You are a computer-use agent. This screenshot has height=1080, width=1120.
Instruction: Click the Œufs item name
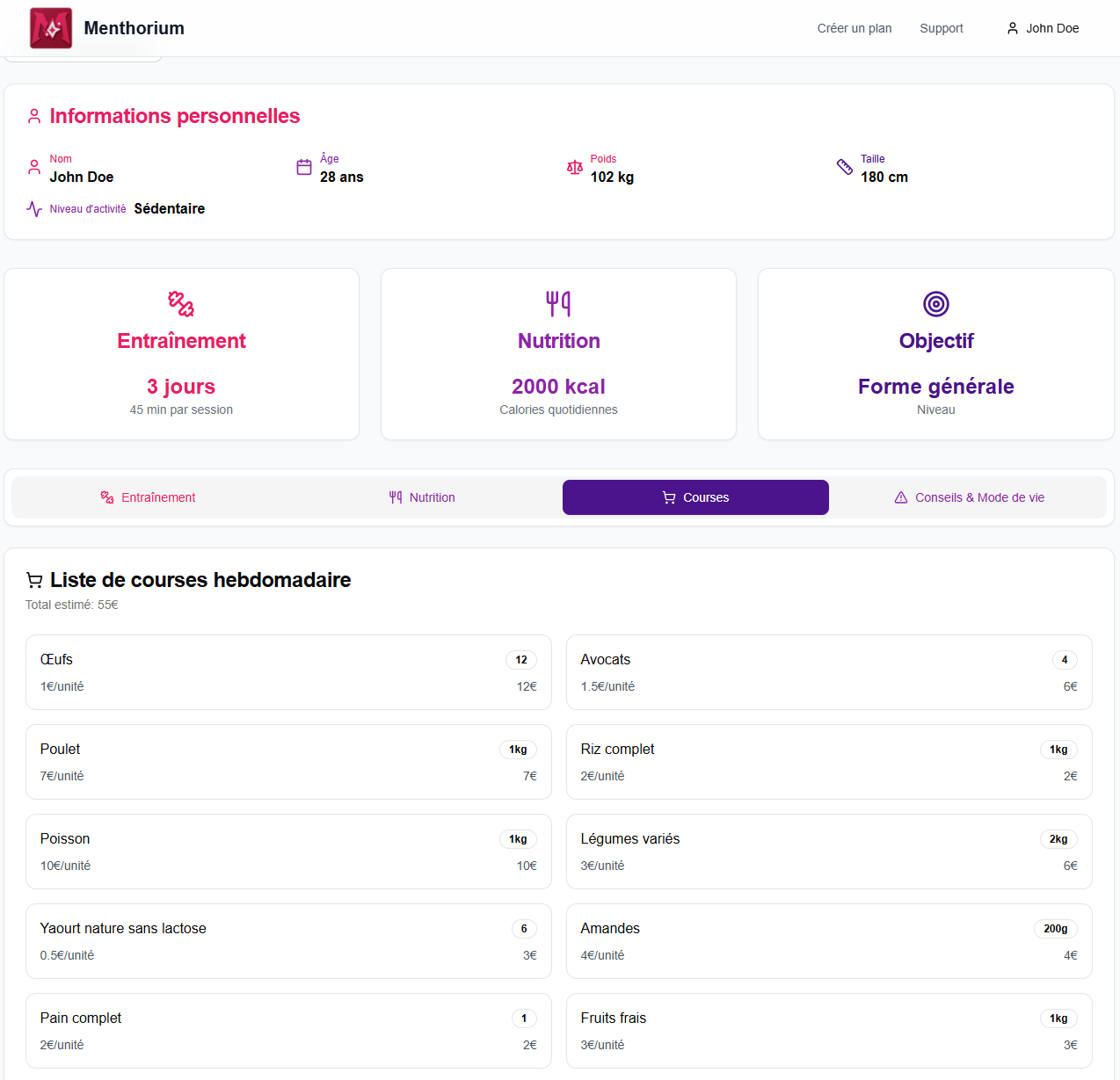pyautogui.click(x=56, y=659)
